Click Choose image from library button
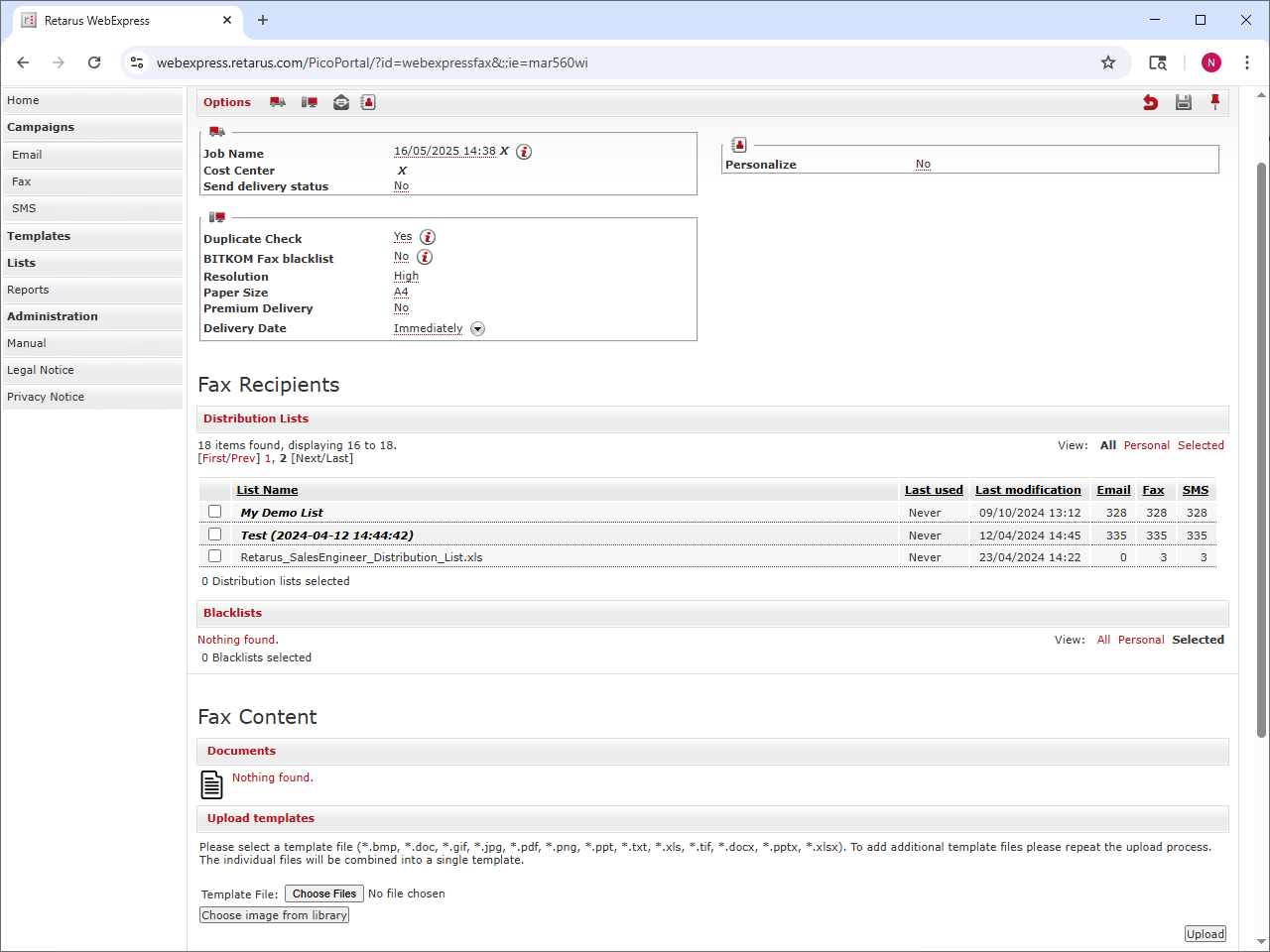The height and width of the screenshot is (952, 1270). coord(274,915)
